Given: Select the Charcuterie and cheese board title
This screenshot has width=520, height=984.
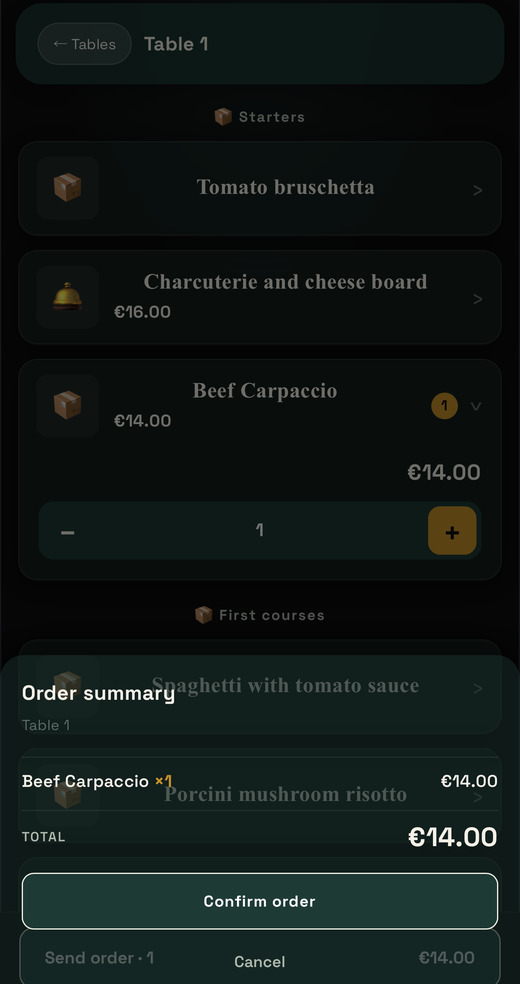Looking at the screenshot, I should click(x=285, y=282).
